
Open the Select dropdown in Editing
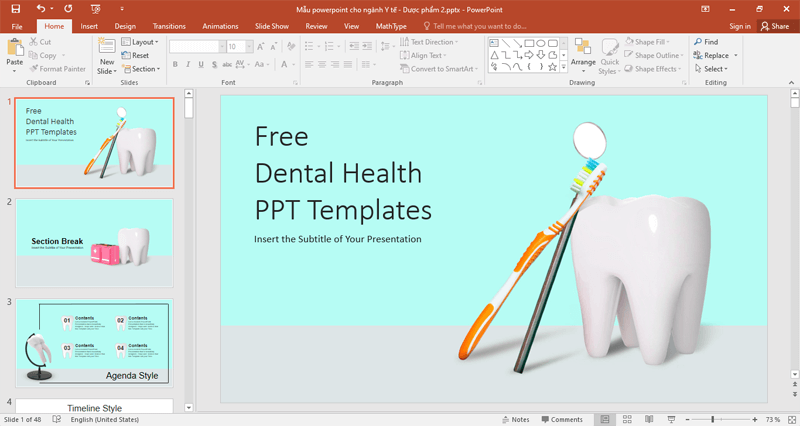(x=711, y=69)
